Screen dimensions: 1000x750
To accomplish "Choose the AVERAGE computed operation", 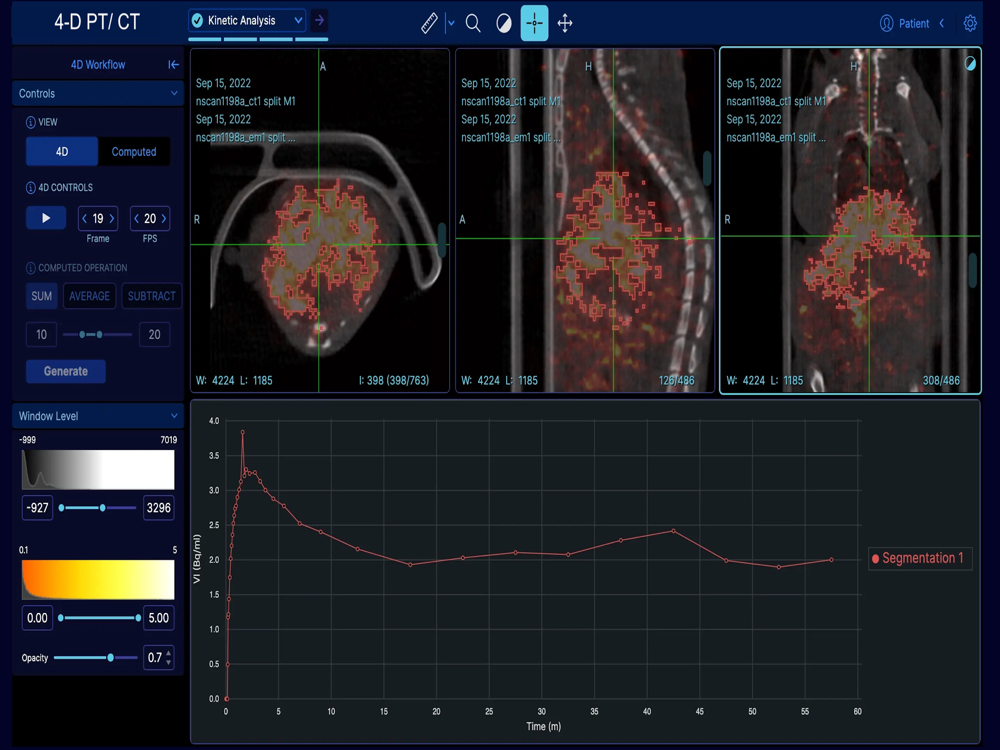I will (90, 296).
